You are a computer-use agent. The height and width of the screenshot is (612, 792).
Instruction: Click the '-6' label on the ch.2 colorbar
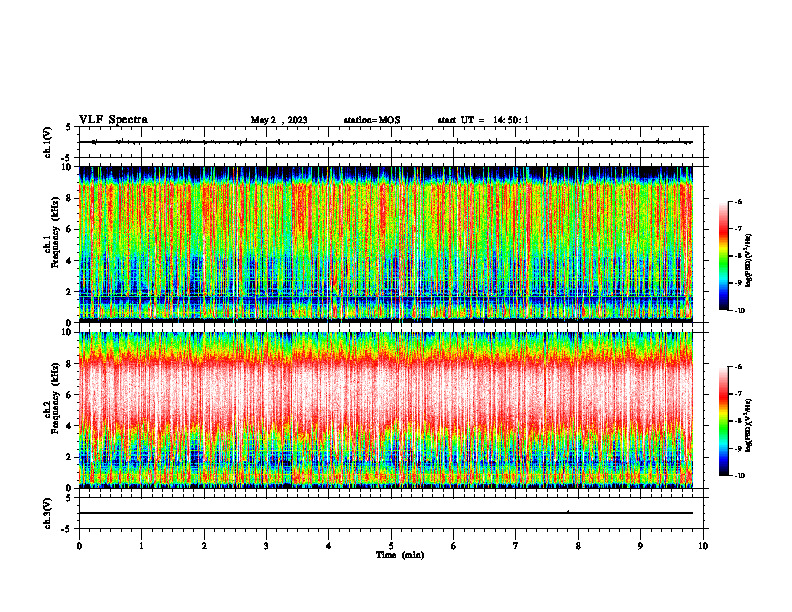[x=739, y=367]
